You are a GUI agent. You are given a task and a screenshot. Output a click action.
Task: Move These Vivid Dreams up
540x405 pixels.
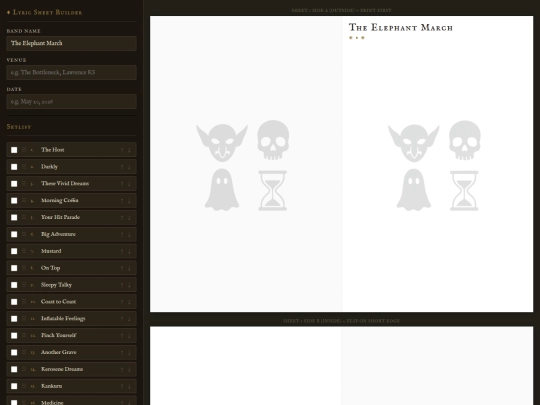[122, 184]
